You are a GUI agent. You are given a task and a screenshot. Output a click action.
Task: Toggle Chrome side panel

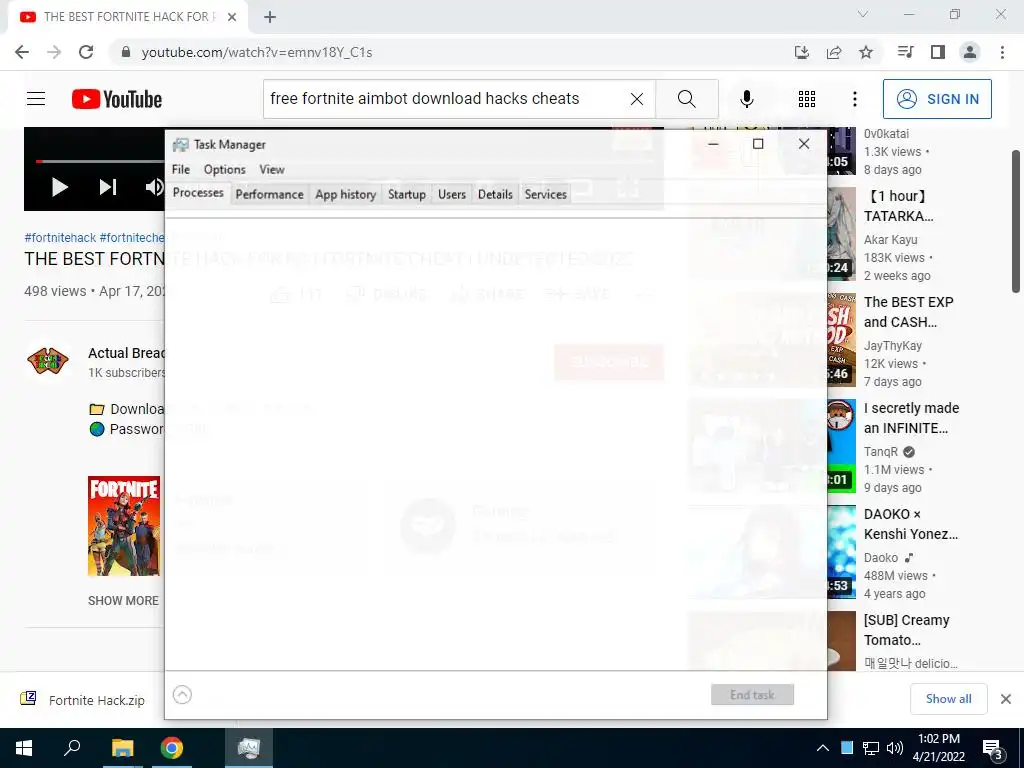pos(938,52)
